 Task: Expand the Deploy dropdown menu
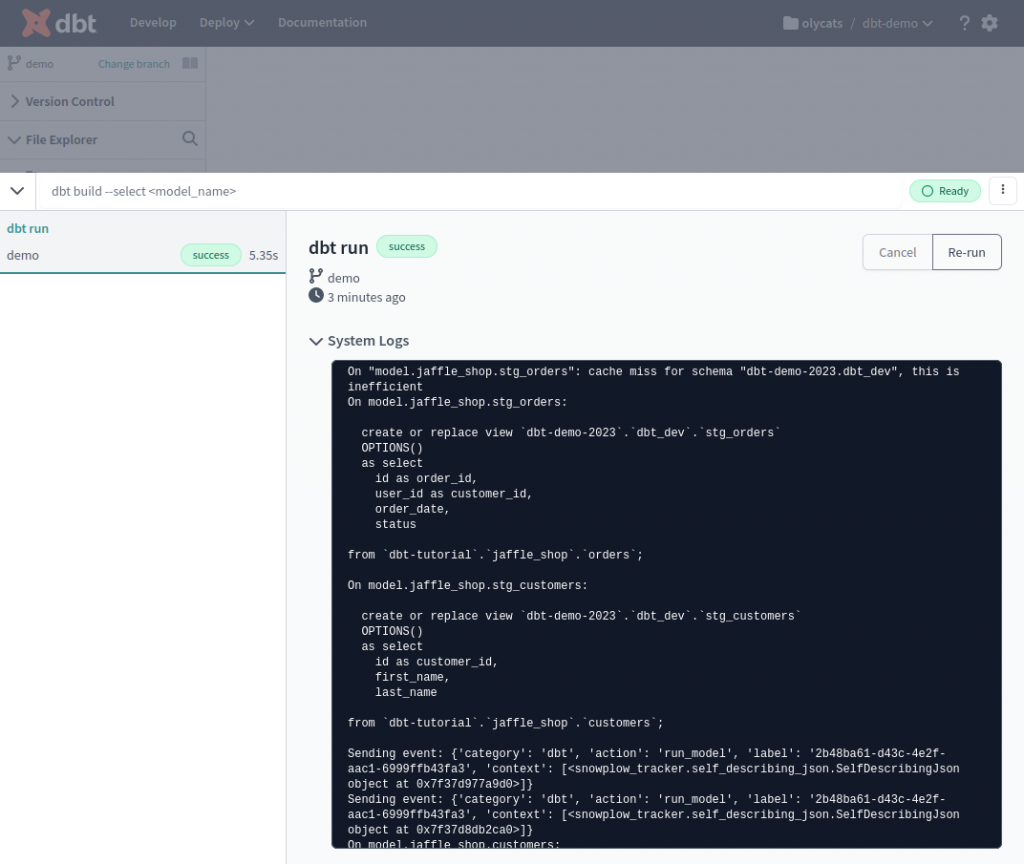(227, 22)
